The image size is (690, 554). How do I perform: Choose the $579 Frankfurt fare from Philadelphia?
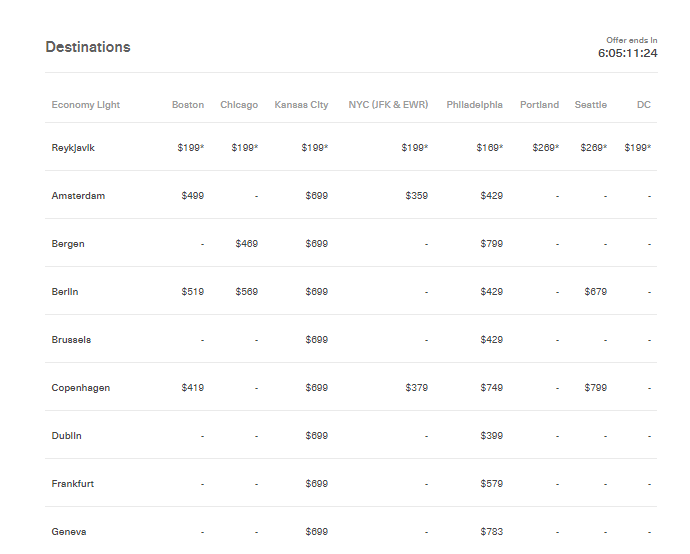coord(491,484)
